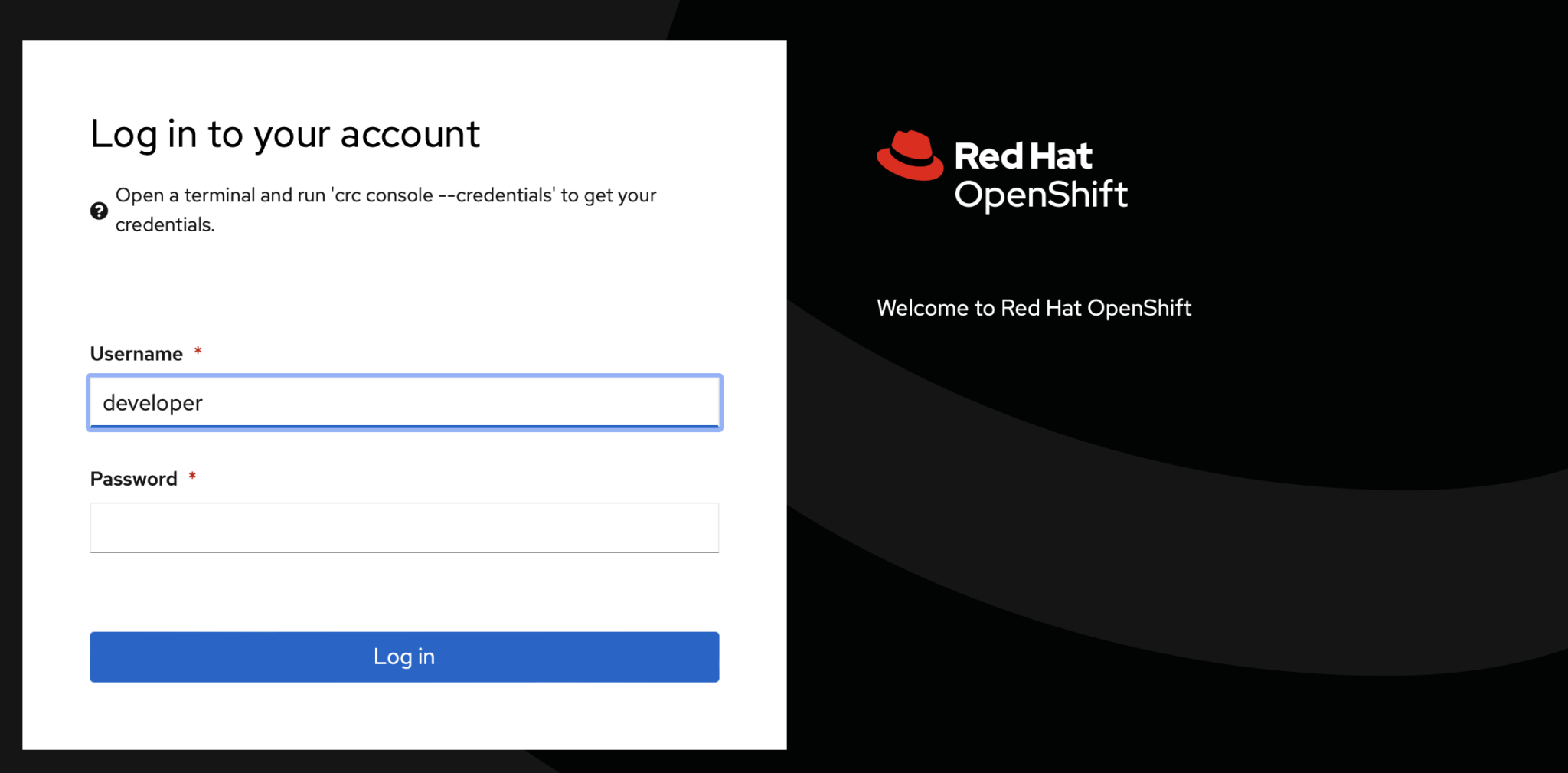Click the "Welcome to Red Hat OpenShift" message
The width and height of the screenshot is (1568, 773).
click(1034, 308)
